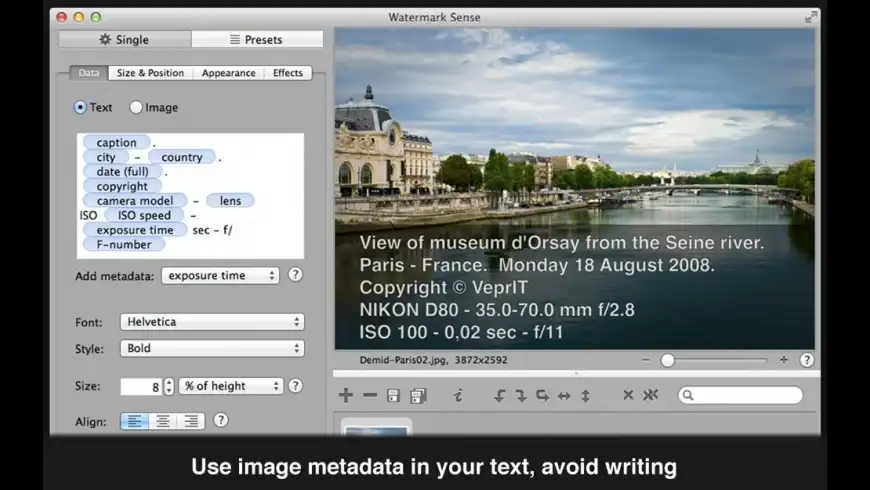
Task: Select the Image radio button
Action: pos(135,107)
